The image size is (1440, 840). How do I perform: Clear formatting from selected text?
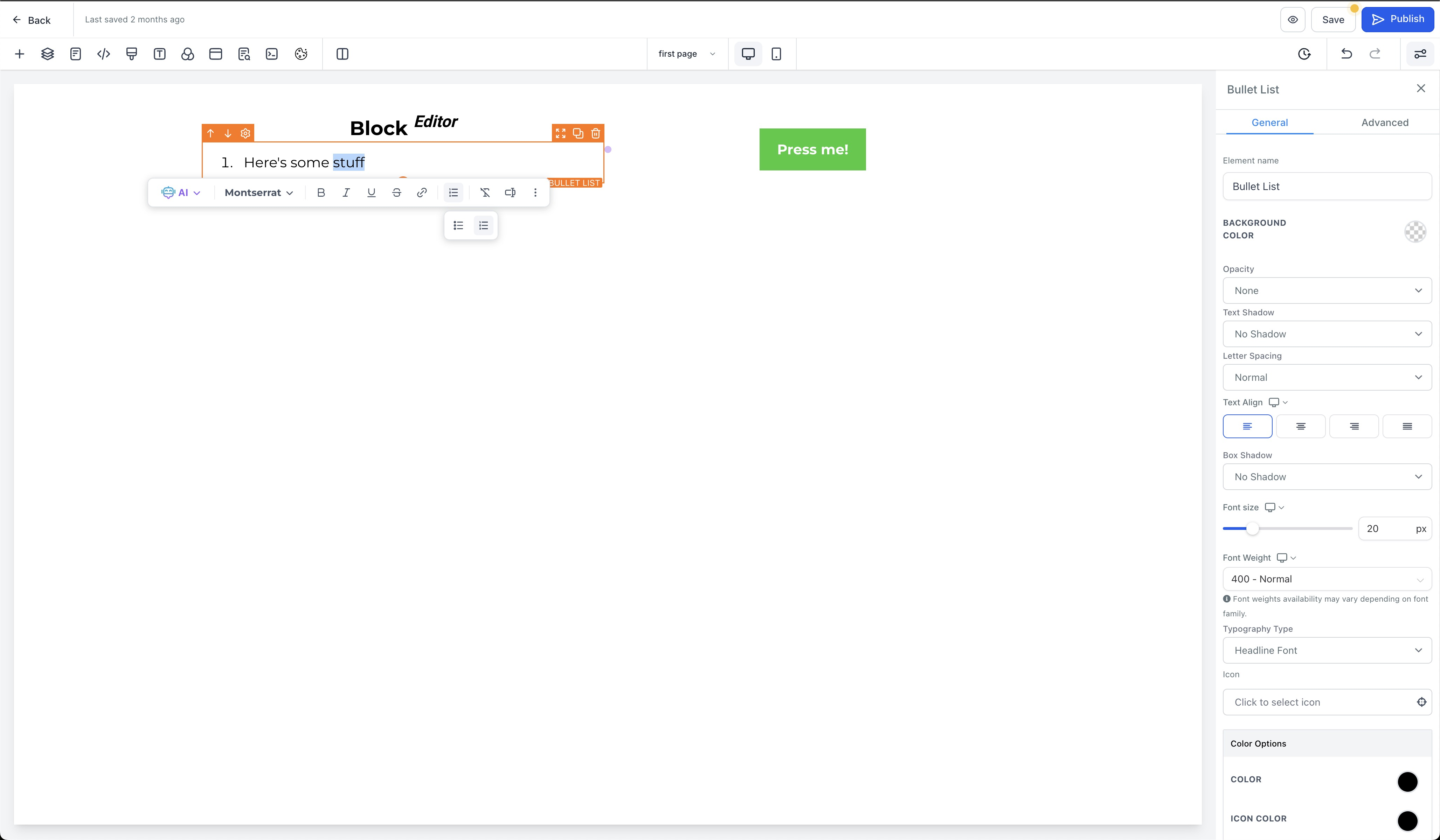point(485,192)
